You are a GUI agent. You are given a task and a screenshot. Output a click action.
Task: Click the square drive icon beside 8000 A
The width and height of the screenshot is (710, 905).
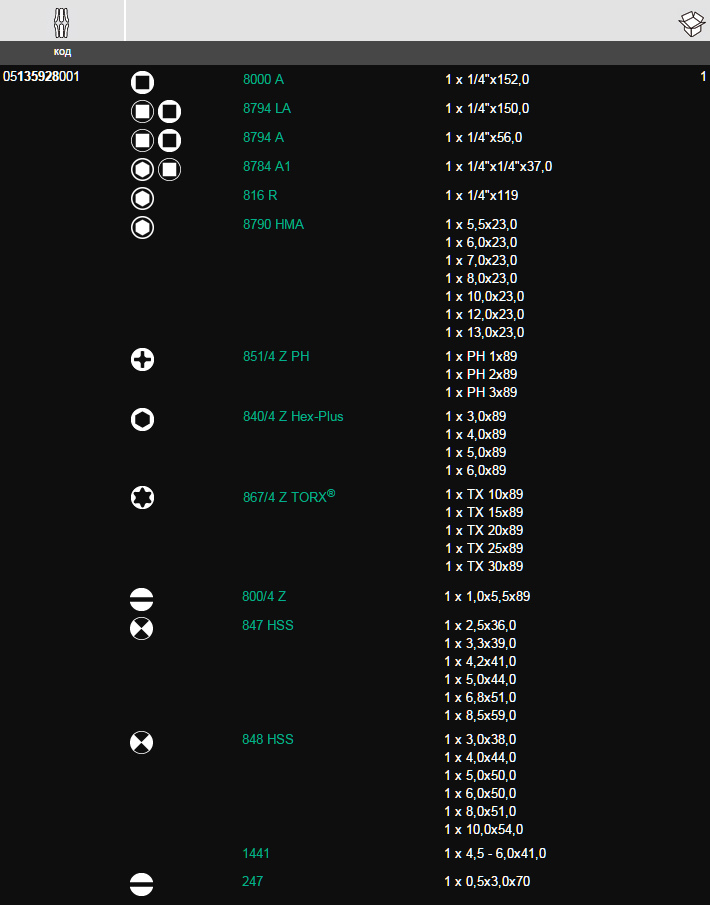pos(142,83)
